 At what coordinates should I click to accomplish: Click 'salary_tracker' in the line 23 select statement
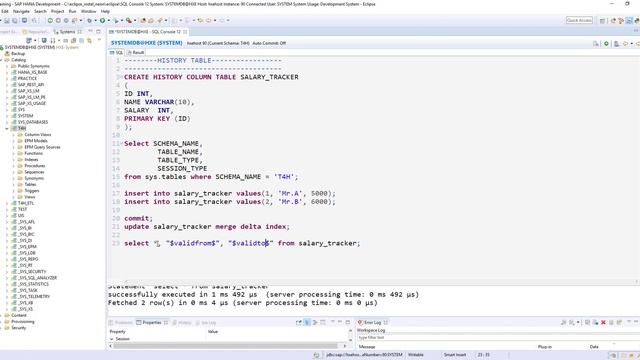[327, 243]
